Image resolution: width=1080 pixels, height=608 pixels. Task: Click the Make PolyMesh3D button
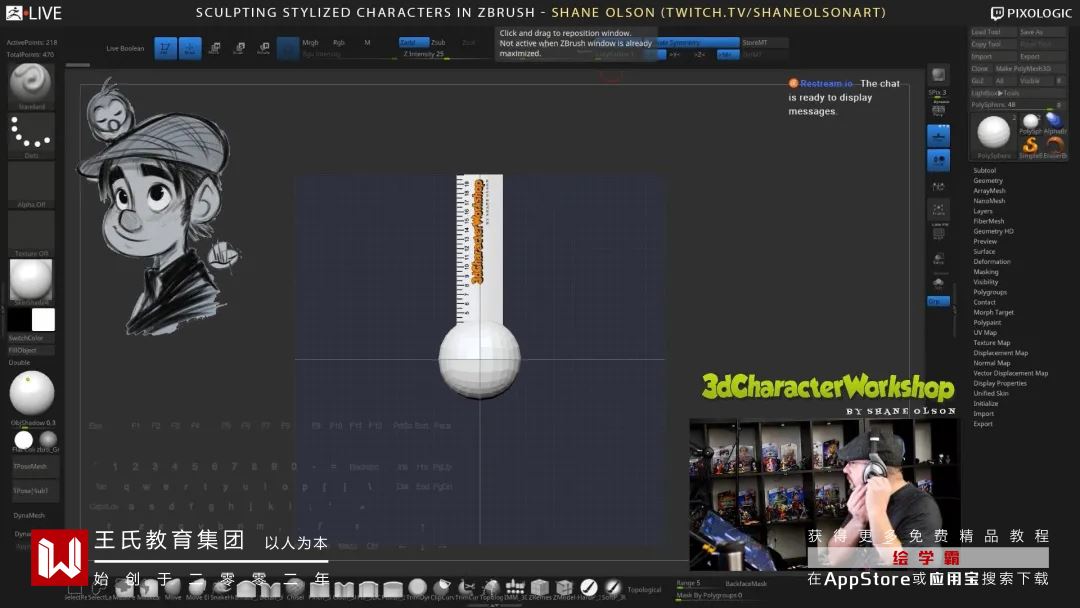tap(1029, 69)
